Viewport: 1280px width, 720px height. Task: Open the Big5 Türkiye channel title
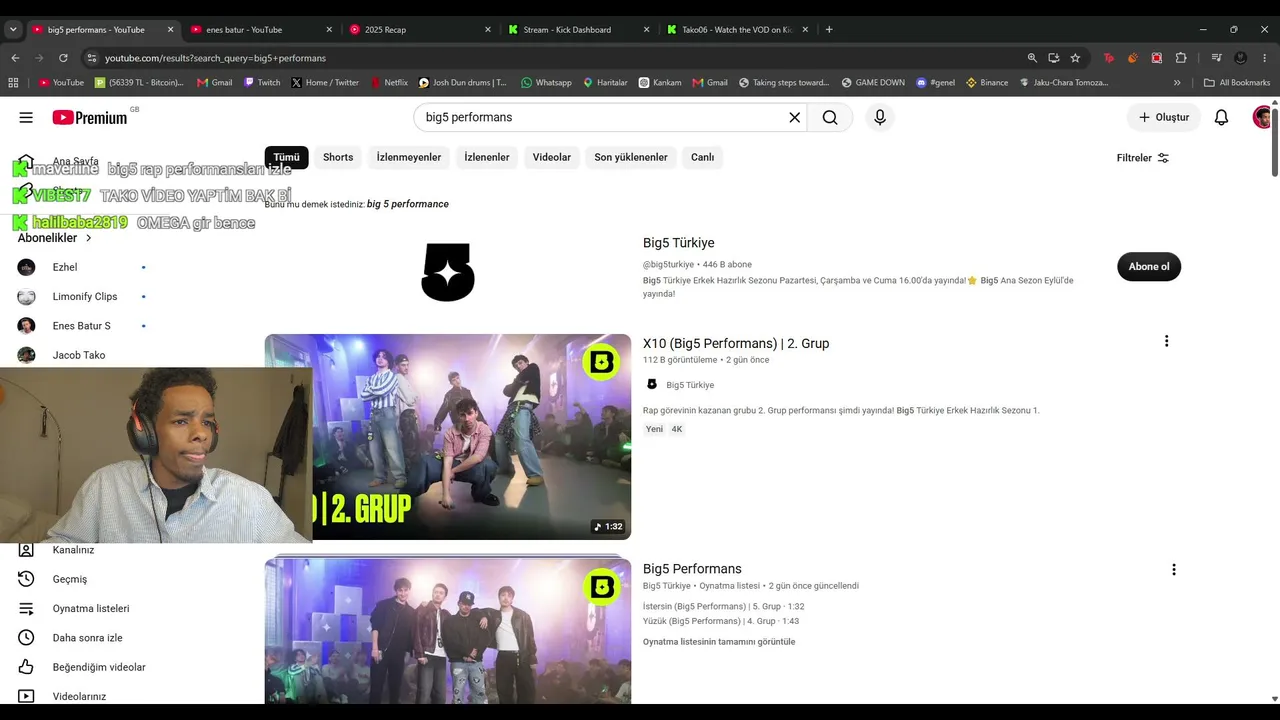[679, 243]
